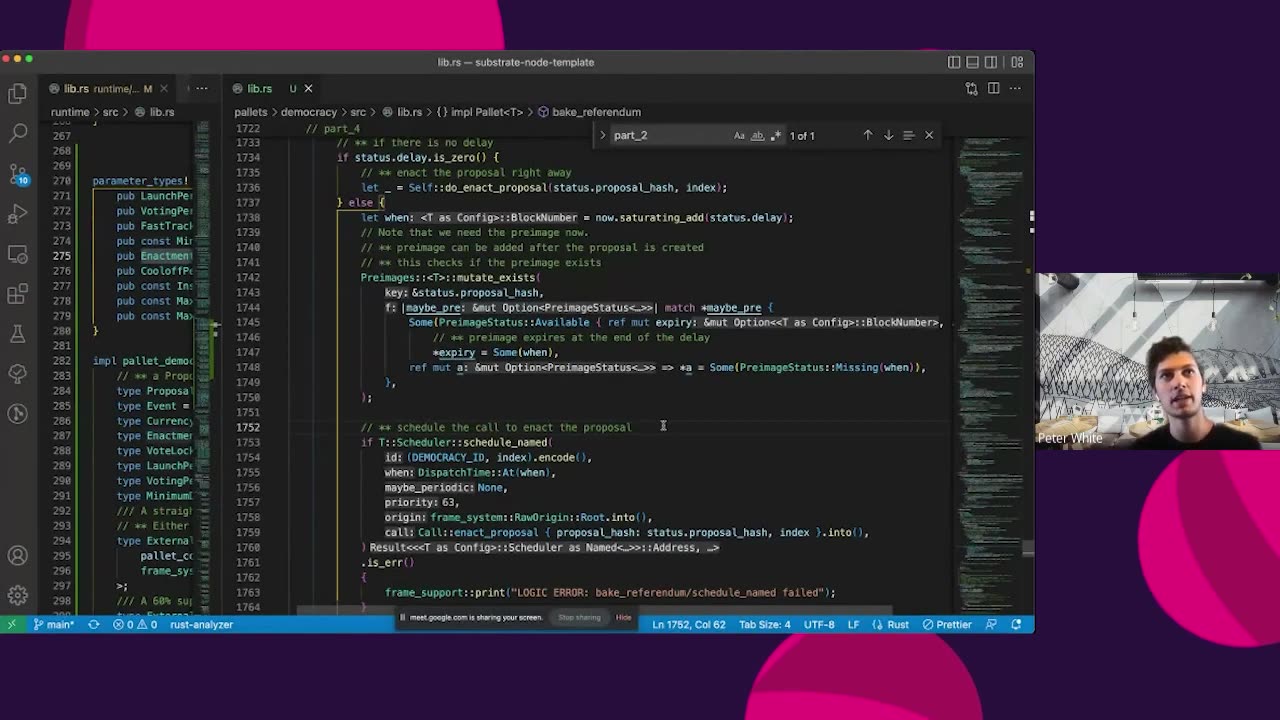Open the Testing flask view
This screenshot has width=1280, height=720.
(17, 334)
